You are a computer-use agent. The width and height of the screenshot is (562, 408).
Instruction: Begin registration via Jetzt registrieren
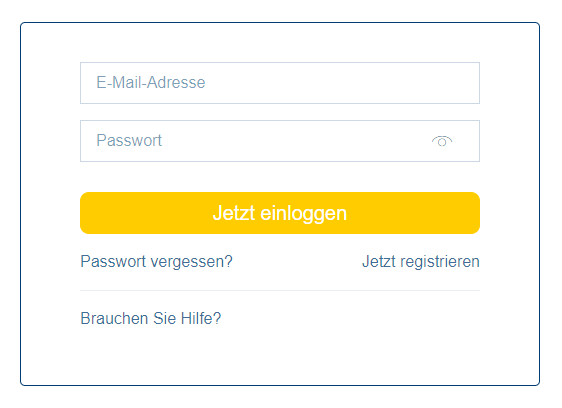point(421,261)
